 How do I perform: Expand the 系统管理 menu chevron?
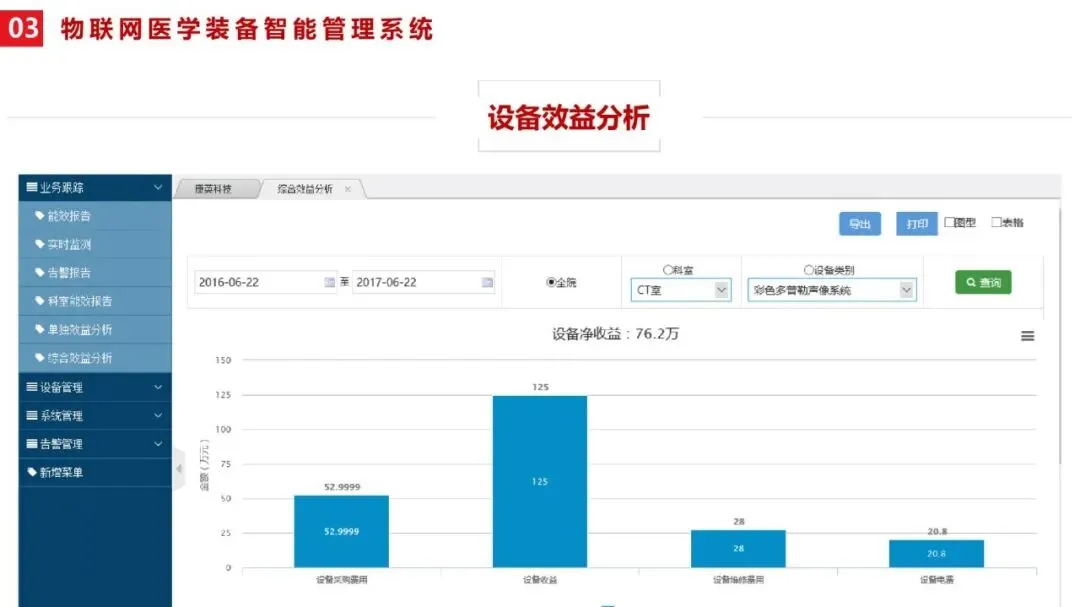pyautogui.click(x=158, y=415)
